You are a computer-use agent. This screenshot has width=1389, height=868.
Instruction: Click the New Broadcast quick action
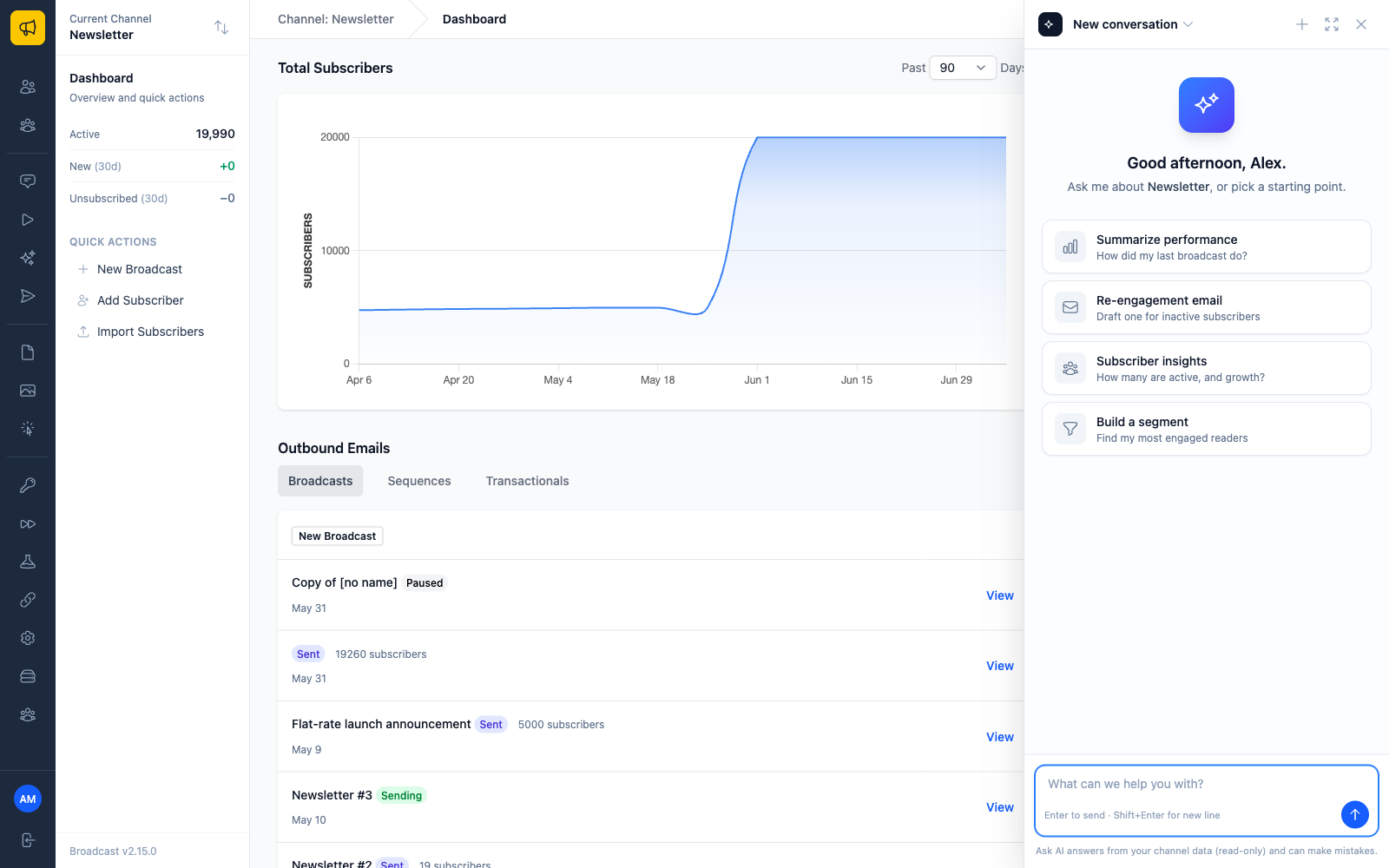[140, 269]
